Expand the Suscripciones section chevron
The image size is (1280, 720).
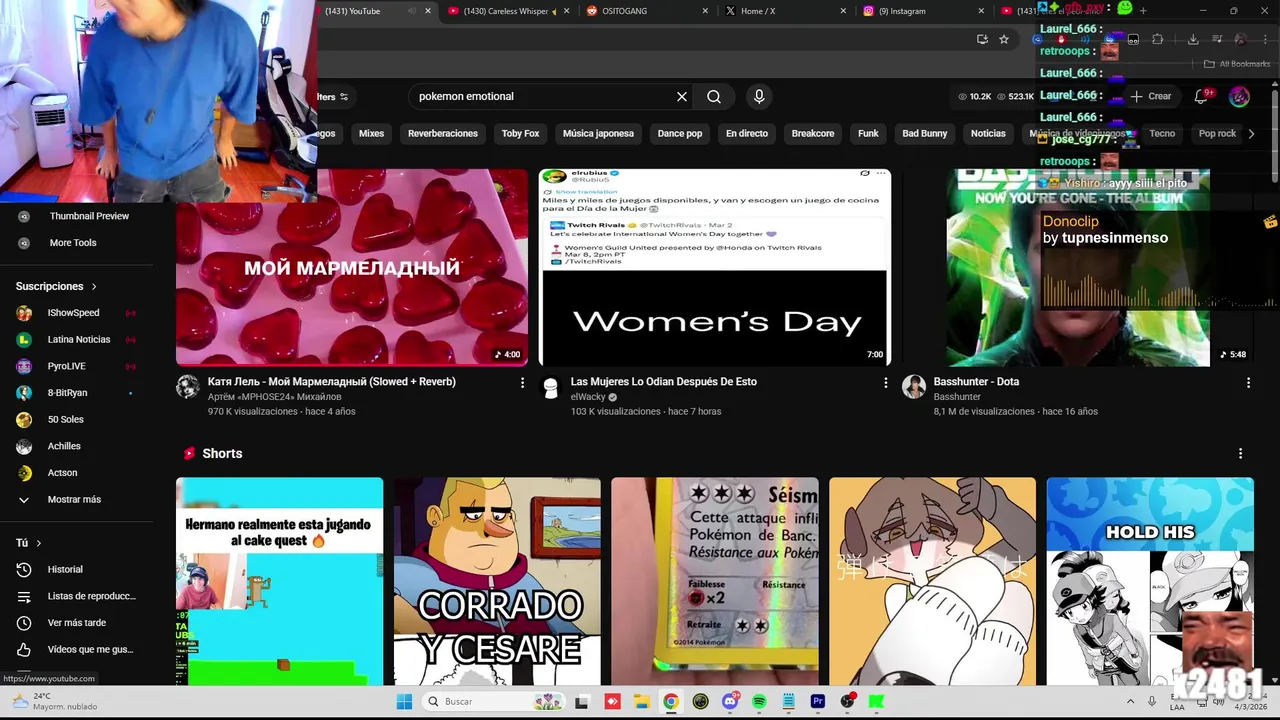tap(94, 286)
